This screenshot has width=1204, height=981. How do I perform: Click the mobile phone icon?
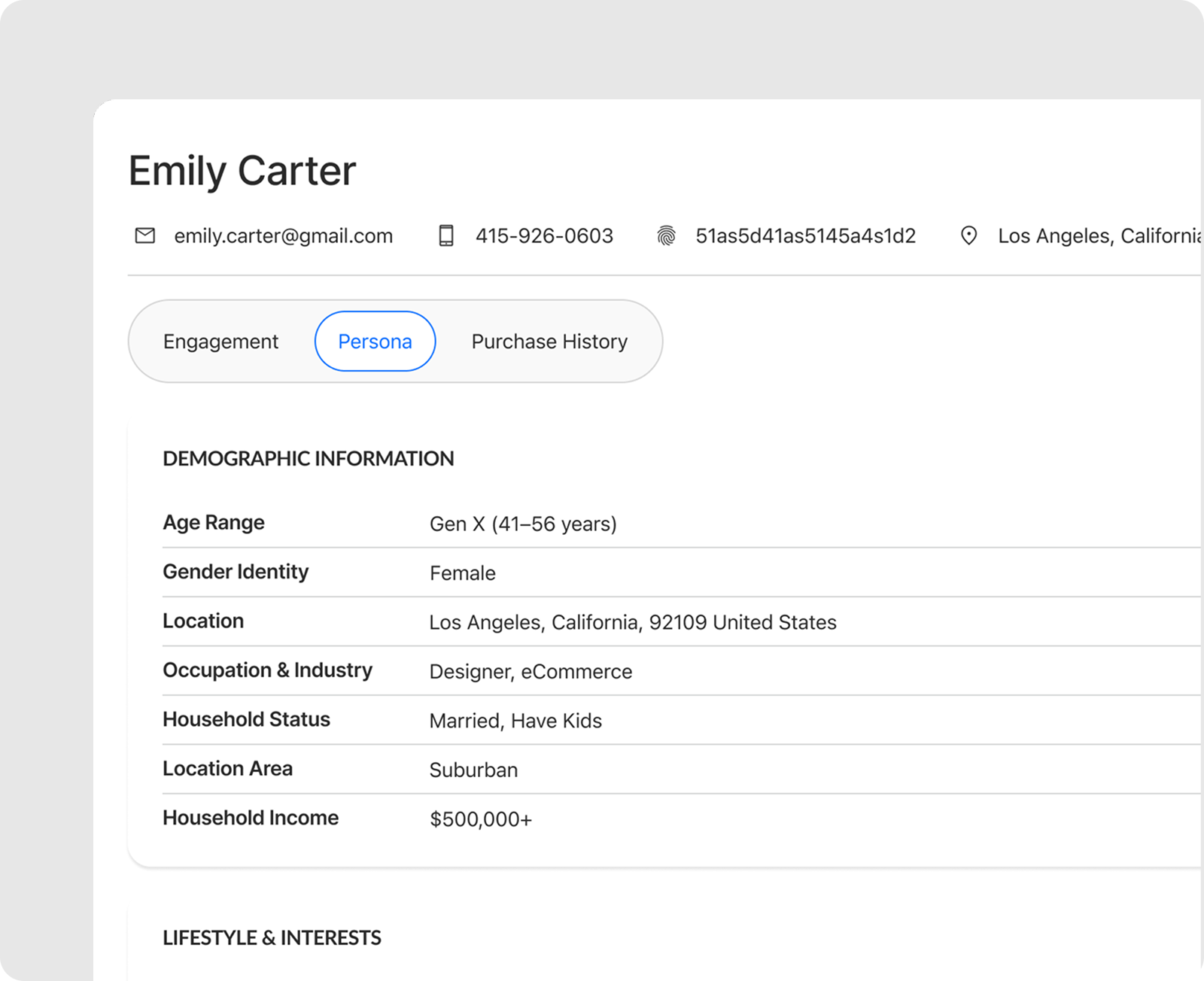click(446, 236)
